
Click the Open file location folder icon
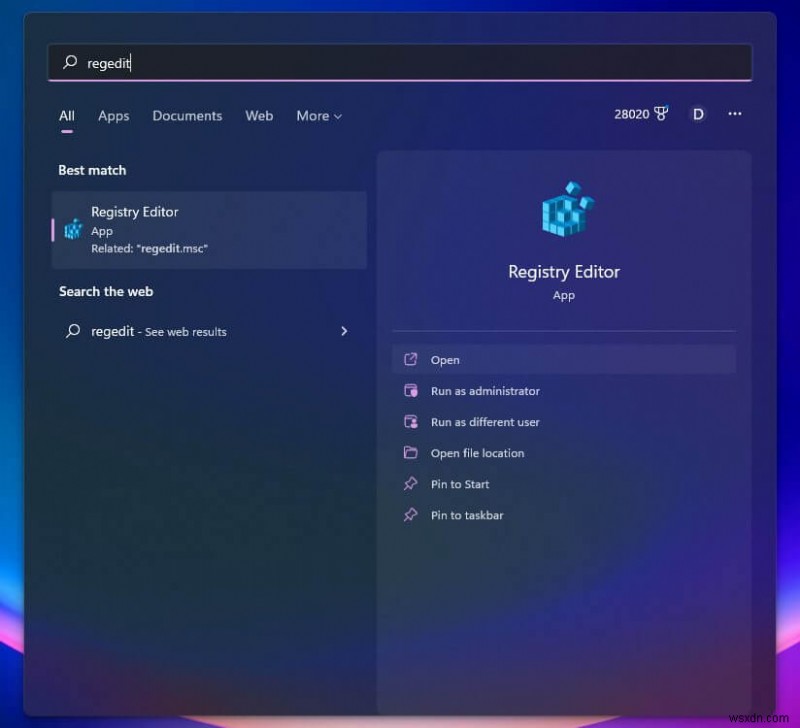click(x=412, y=453)
